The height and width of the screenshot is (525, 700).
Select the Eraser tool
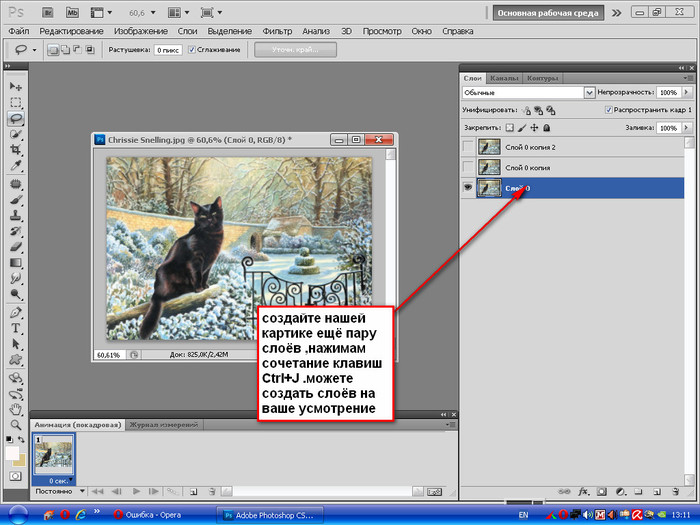click(x=16, y=247)
